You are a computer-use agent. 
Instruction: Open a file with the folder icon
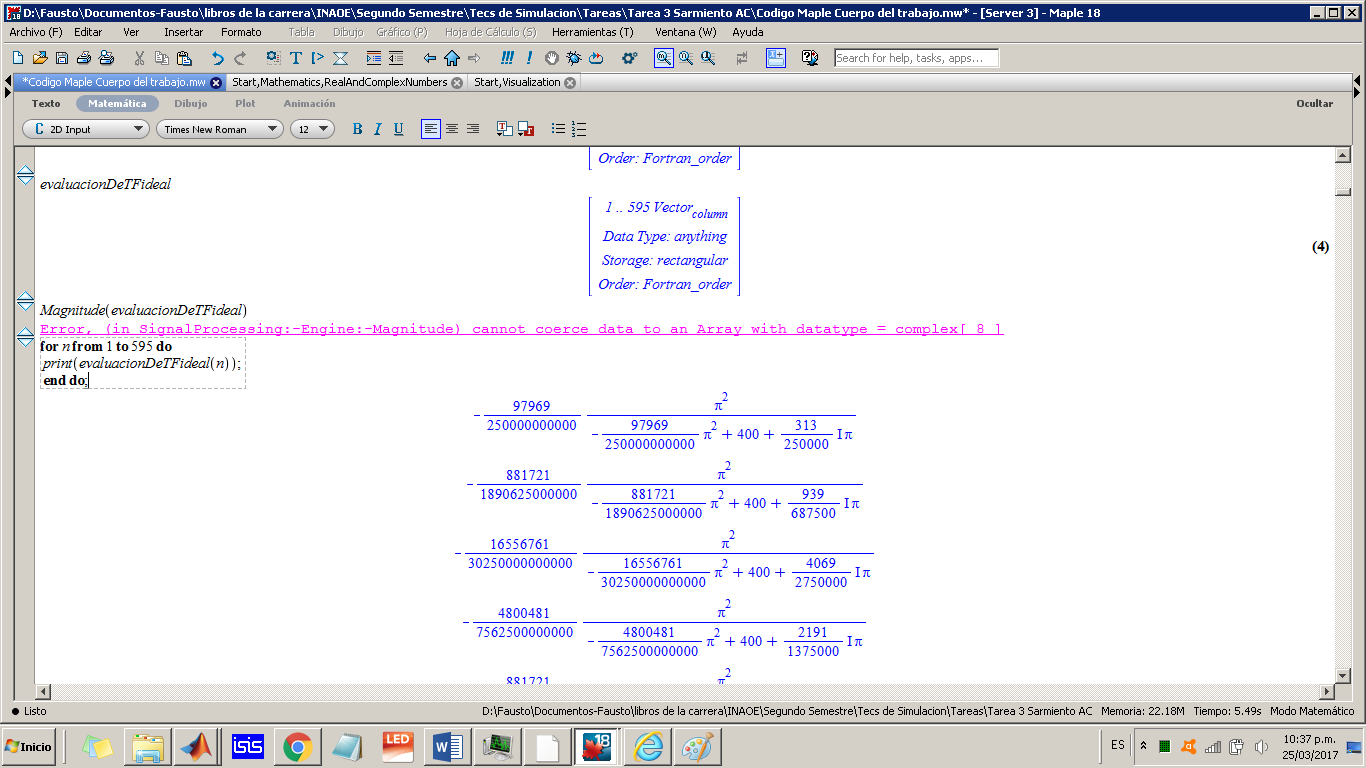pos(39,58)
